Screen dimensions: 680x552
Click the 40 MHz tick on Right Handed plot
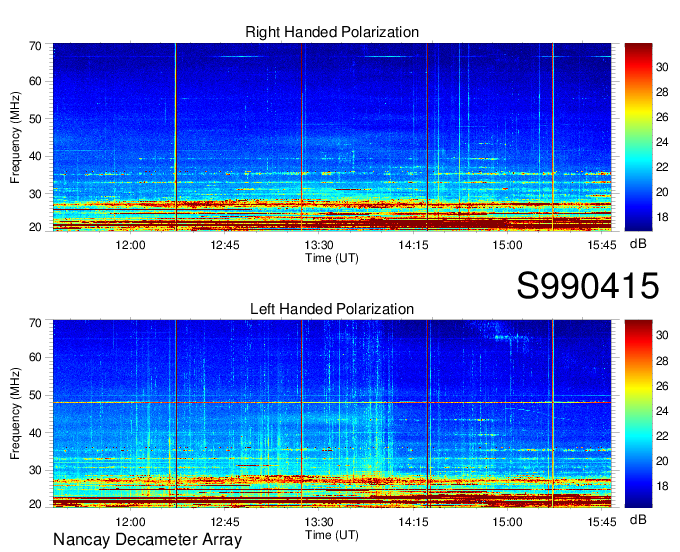[x=35, y=157]
